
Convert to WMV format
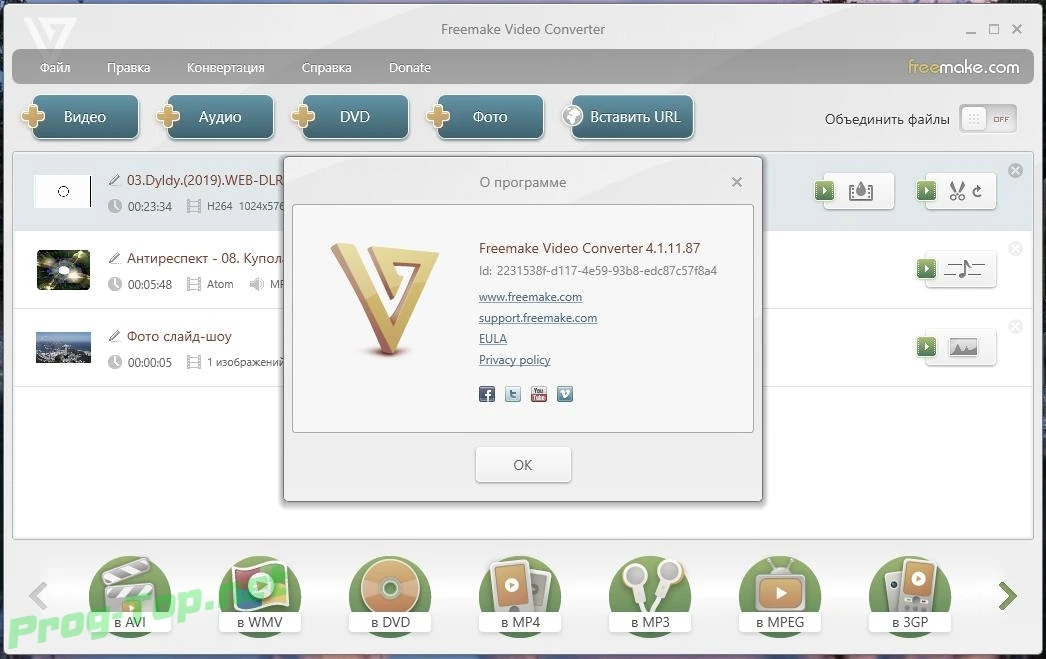[x=259, y=595]
